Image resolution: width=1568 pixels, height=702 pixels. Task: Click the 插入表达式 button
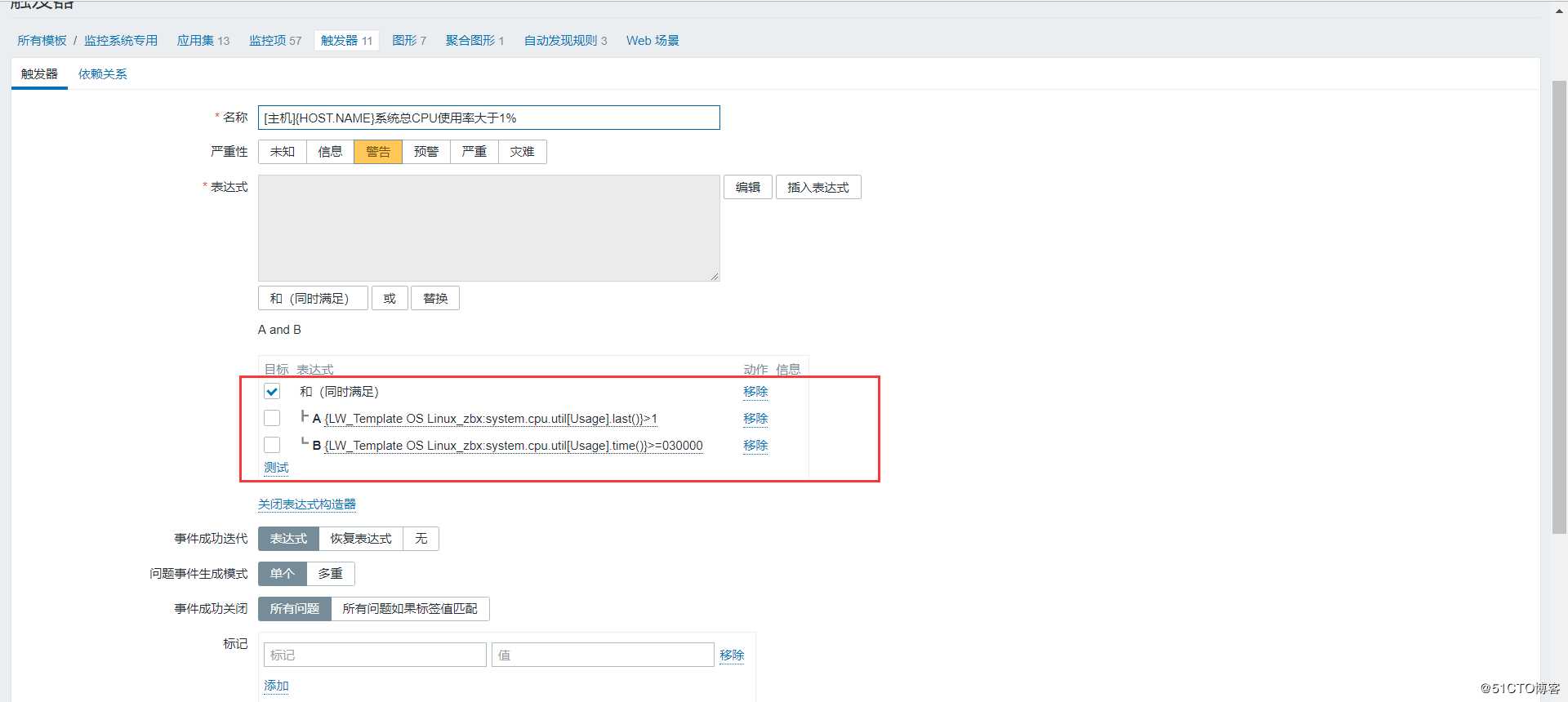818,187
